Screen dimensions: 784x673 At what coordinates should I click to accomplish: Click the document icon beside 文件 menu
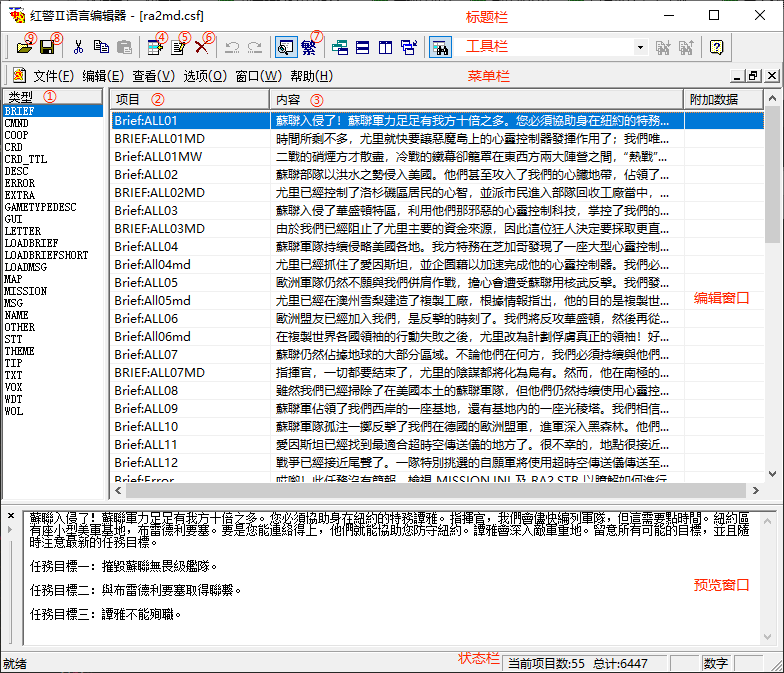19,76
